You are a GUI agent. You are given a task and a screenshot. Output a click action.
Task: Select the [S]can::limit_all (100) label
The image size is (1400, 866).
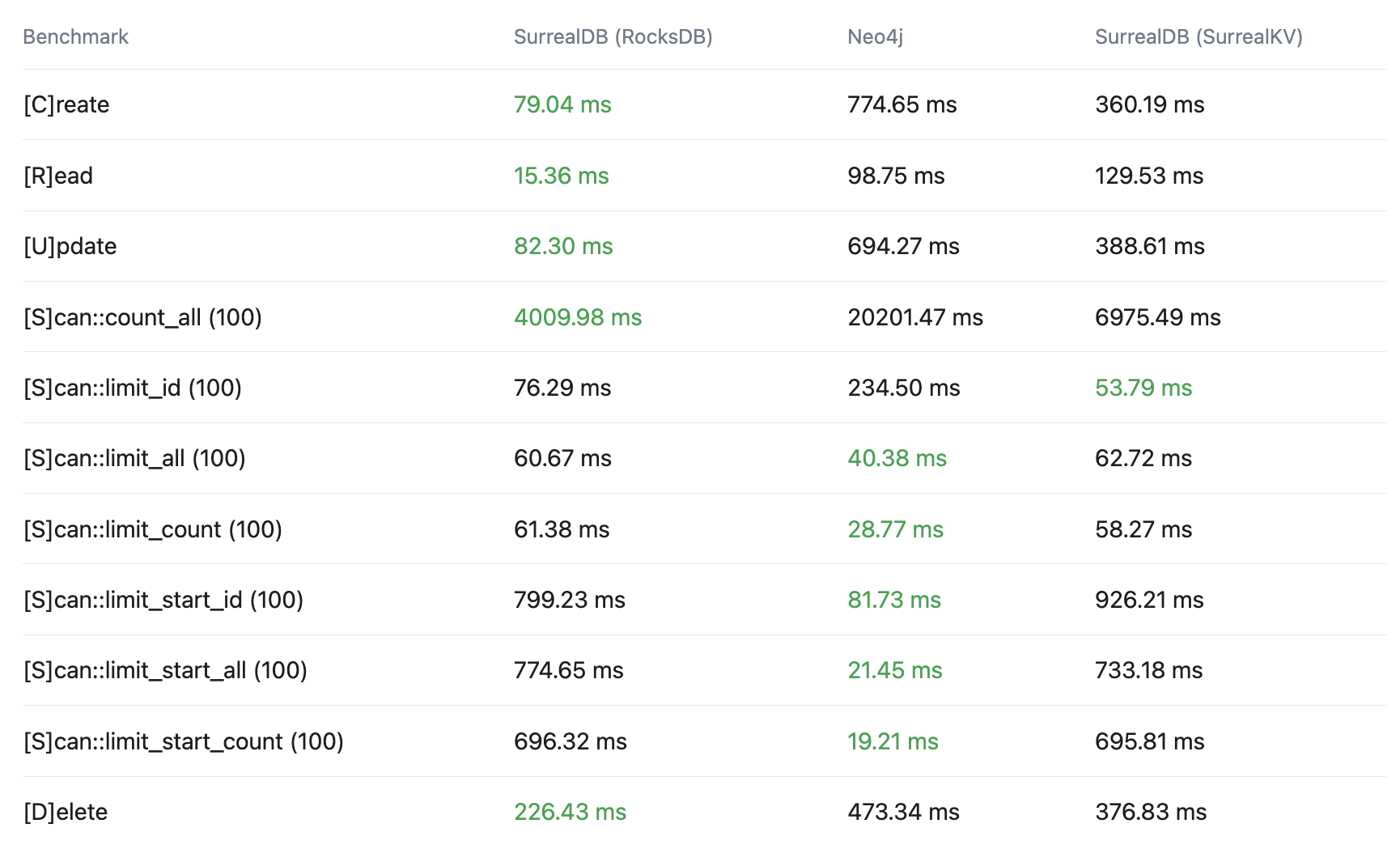coord(134,458)
